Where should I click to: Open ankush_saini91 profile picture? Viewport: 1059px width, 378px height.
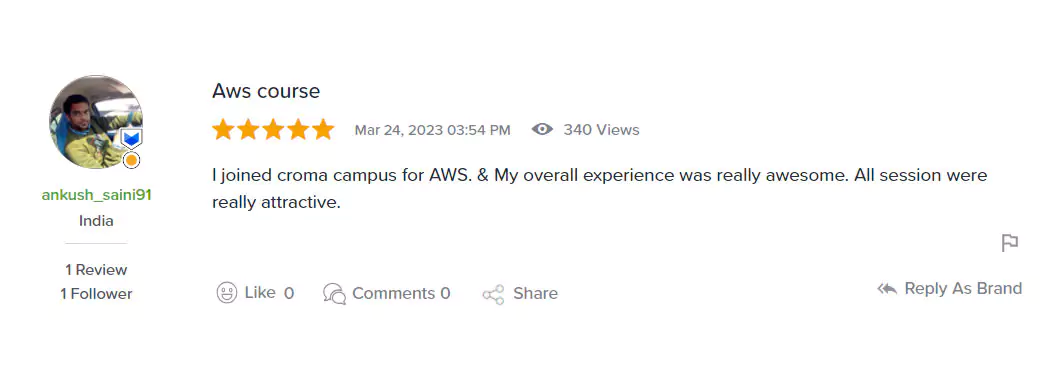(x=96, y=122)
